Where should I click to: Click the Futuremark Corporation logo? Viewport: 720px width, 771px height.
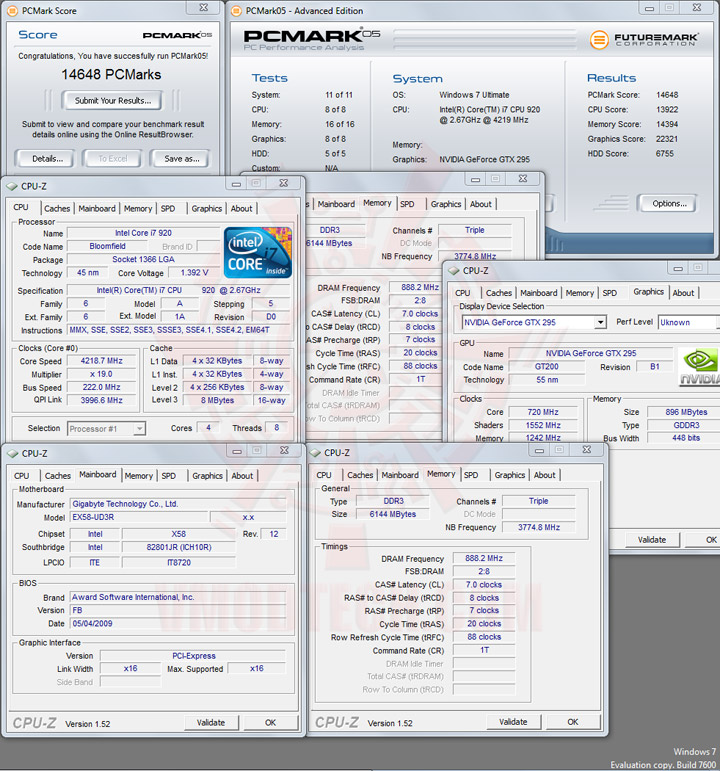pyautogui.click(x=644, y=39)
